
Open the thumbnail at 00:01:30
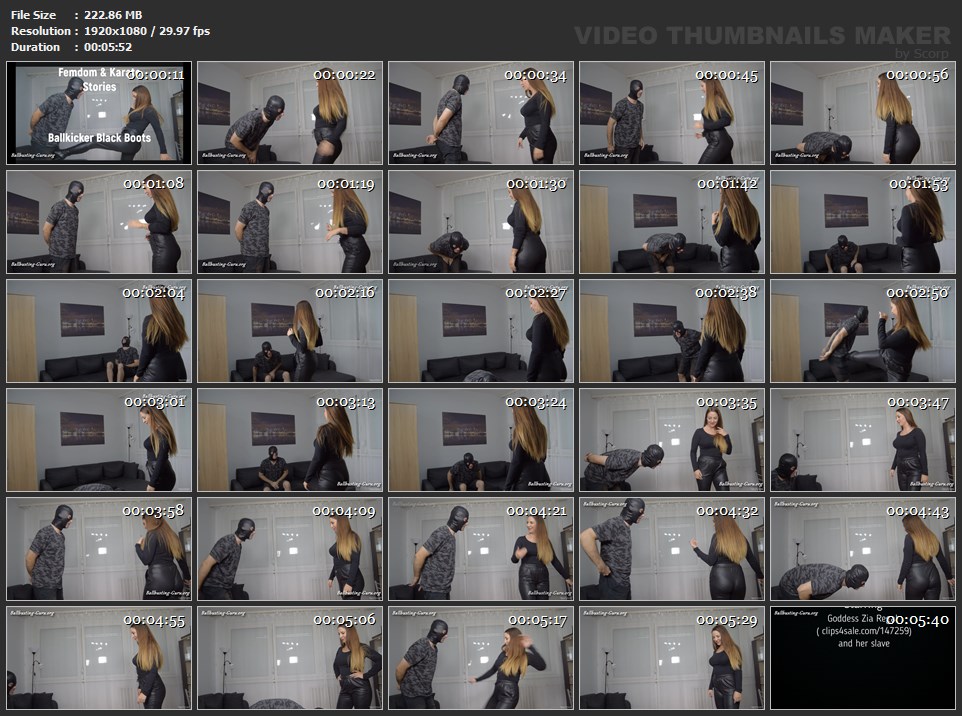481,222
